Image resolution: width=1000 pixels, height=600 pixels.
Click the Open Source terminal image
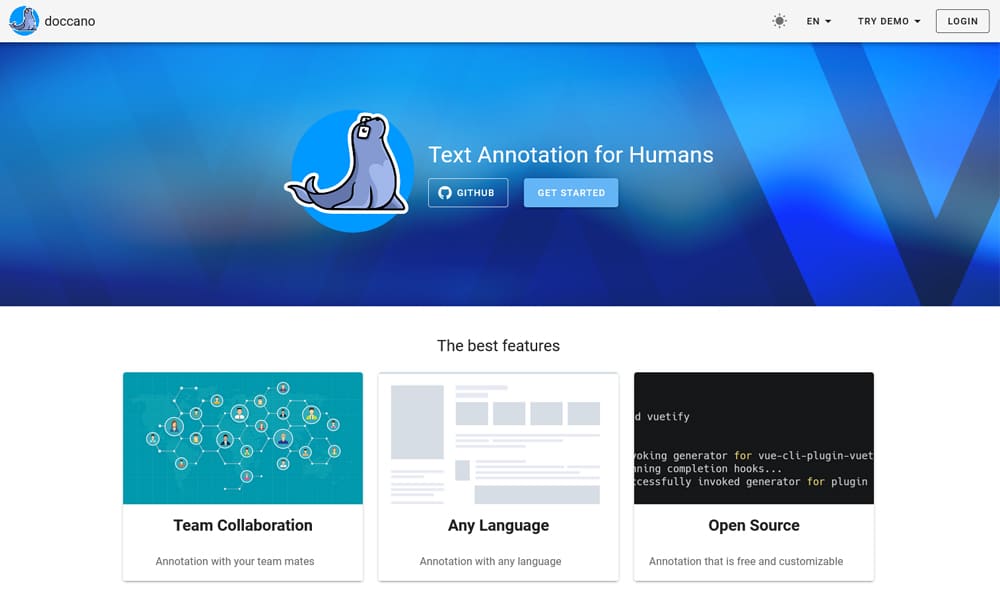pos(754,438)
